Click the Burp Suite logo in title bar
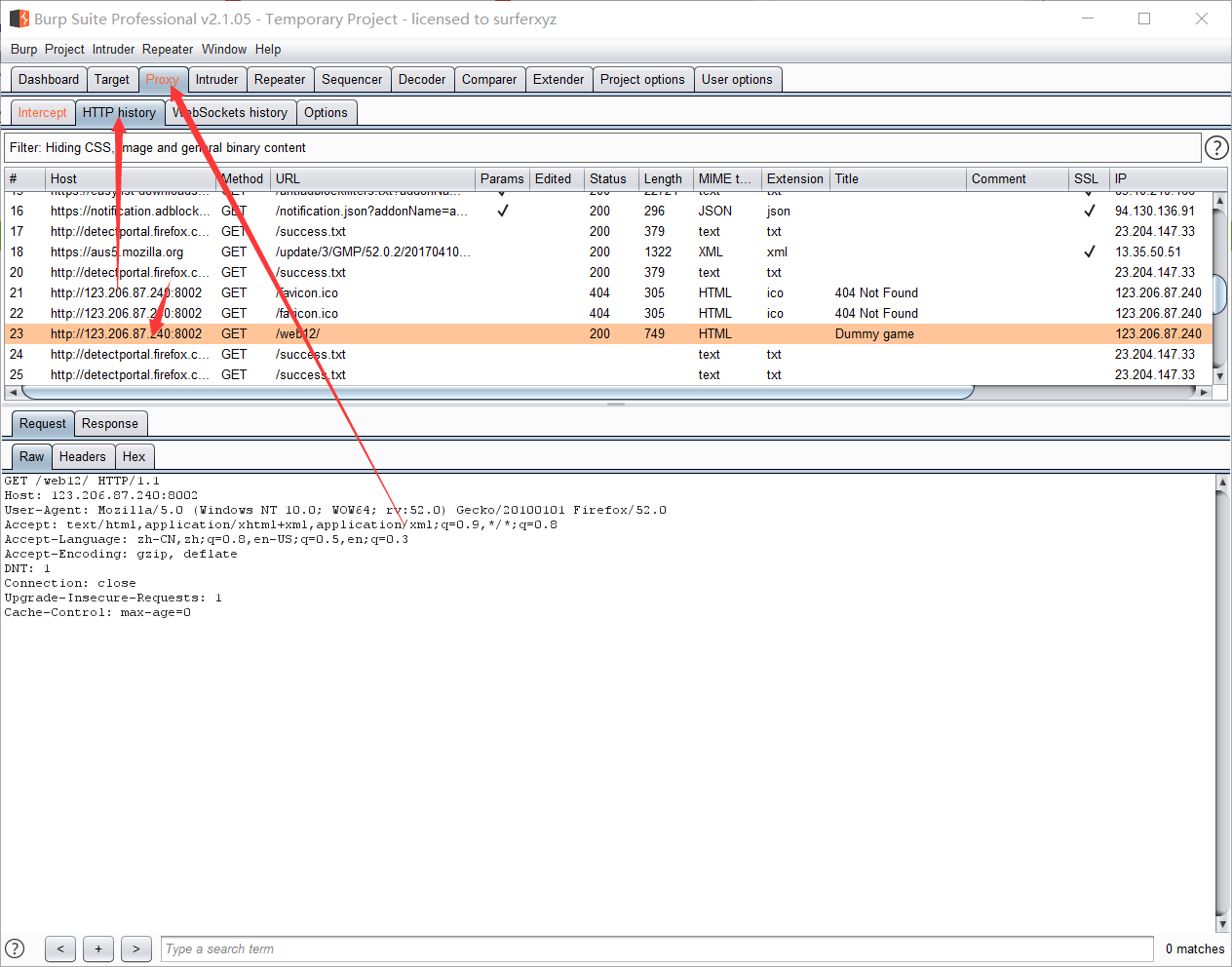 (19, 19)
